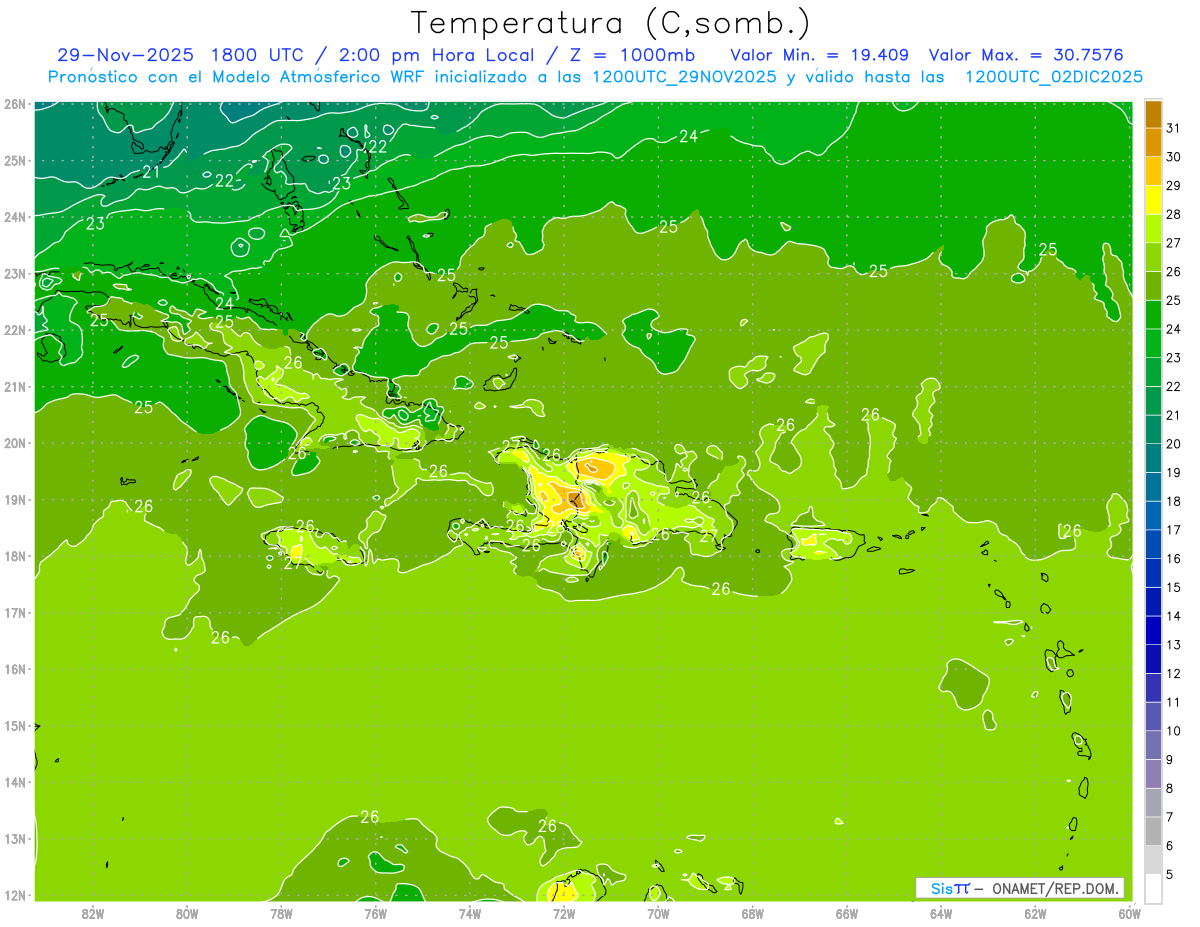This screenshot has height=927, width=1200.
Task: Click the purple legend band between 9 and 10
Action: click(1153, 745)
